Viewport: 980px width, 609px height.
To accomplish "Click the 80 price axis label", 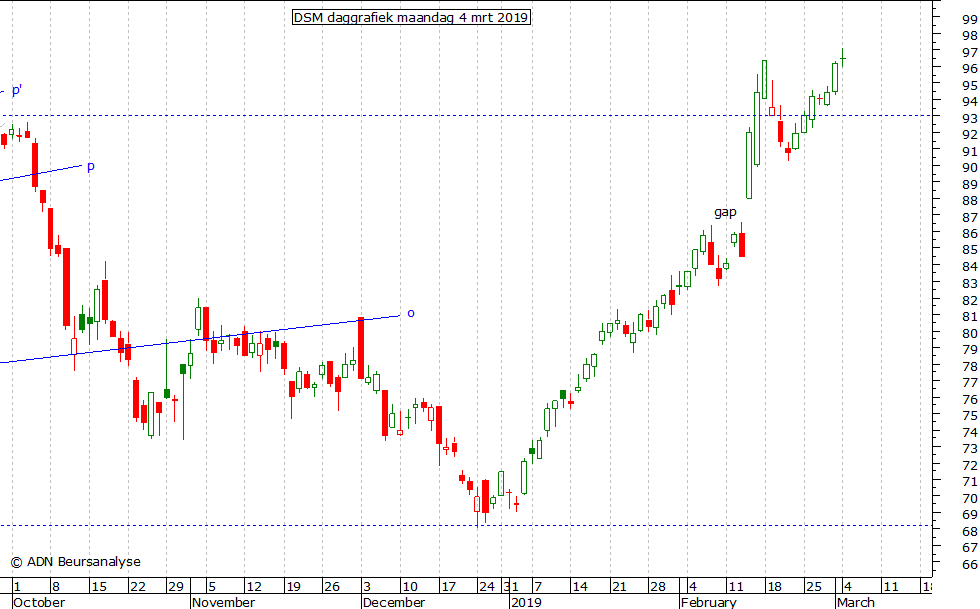I will point(970,333).
